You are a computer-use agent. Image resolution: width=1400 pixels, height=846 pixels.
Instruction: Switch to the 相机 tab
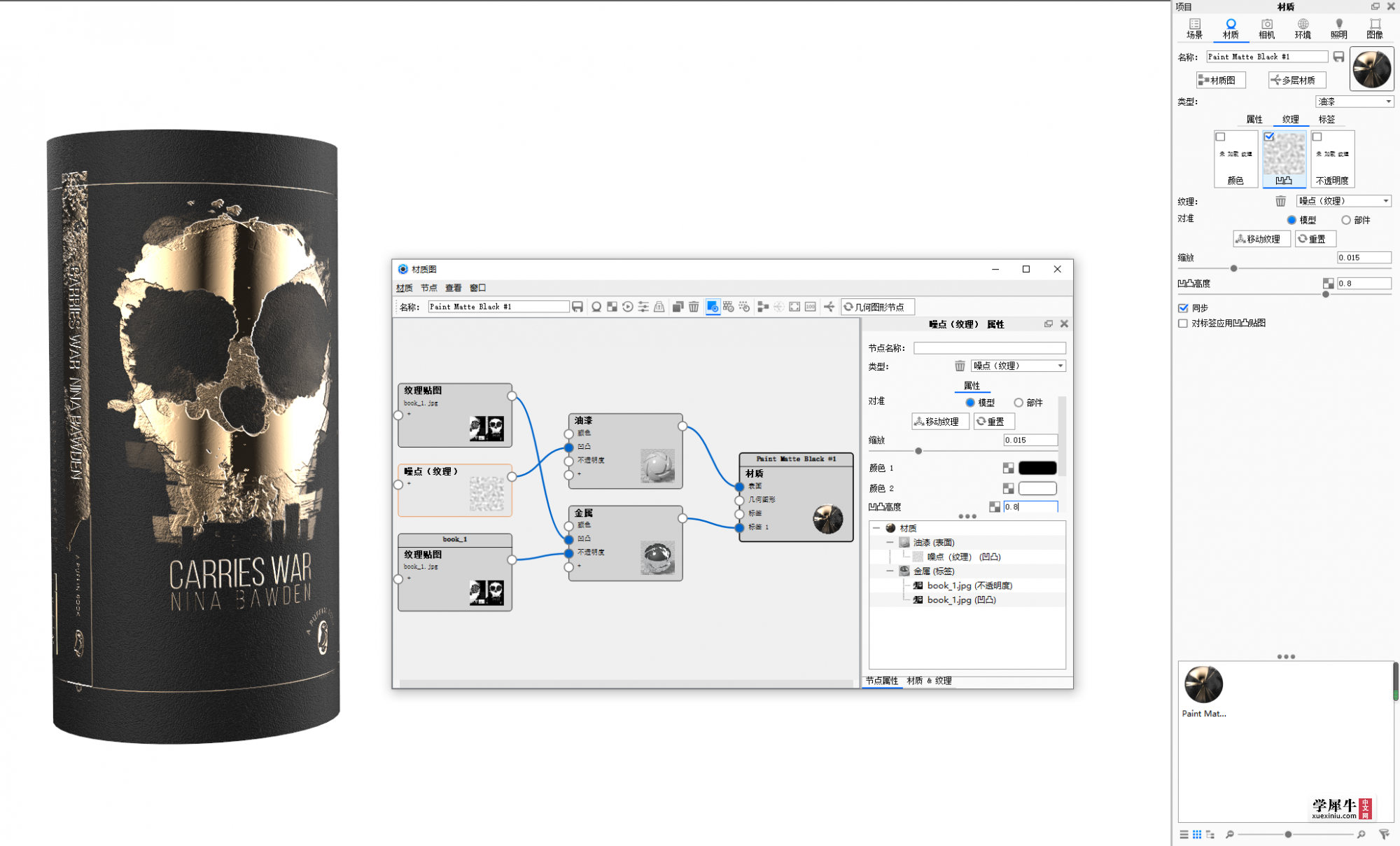click(x=1267, y=29)
